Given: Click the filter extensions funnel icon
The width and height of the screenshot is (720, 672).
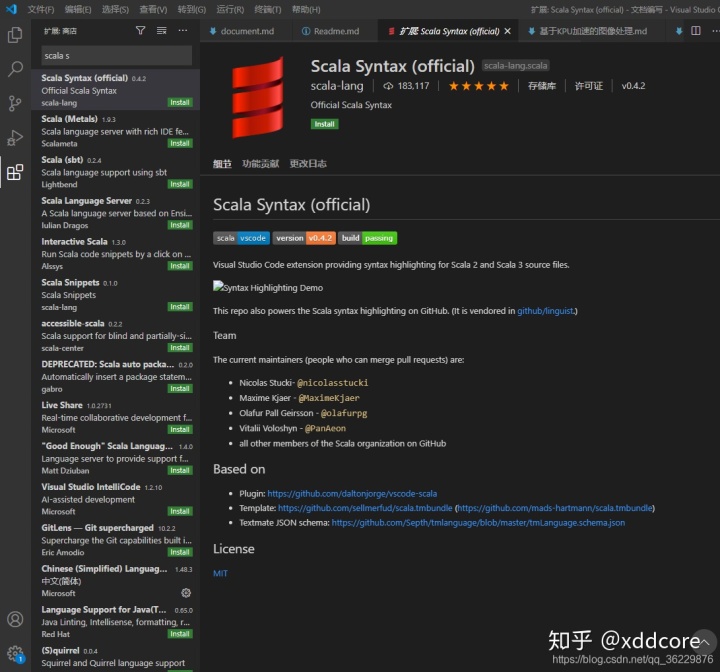Looking at the screenshot, I should (x=141, y=30).
